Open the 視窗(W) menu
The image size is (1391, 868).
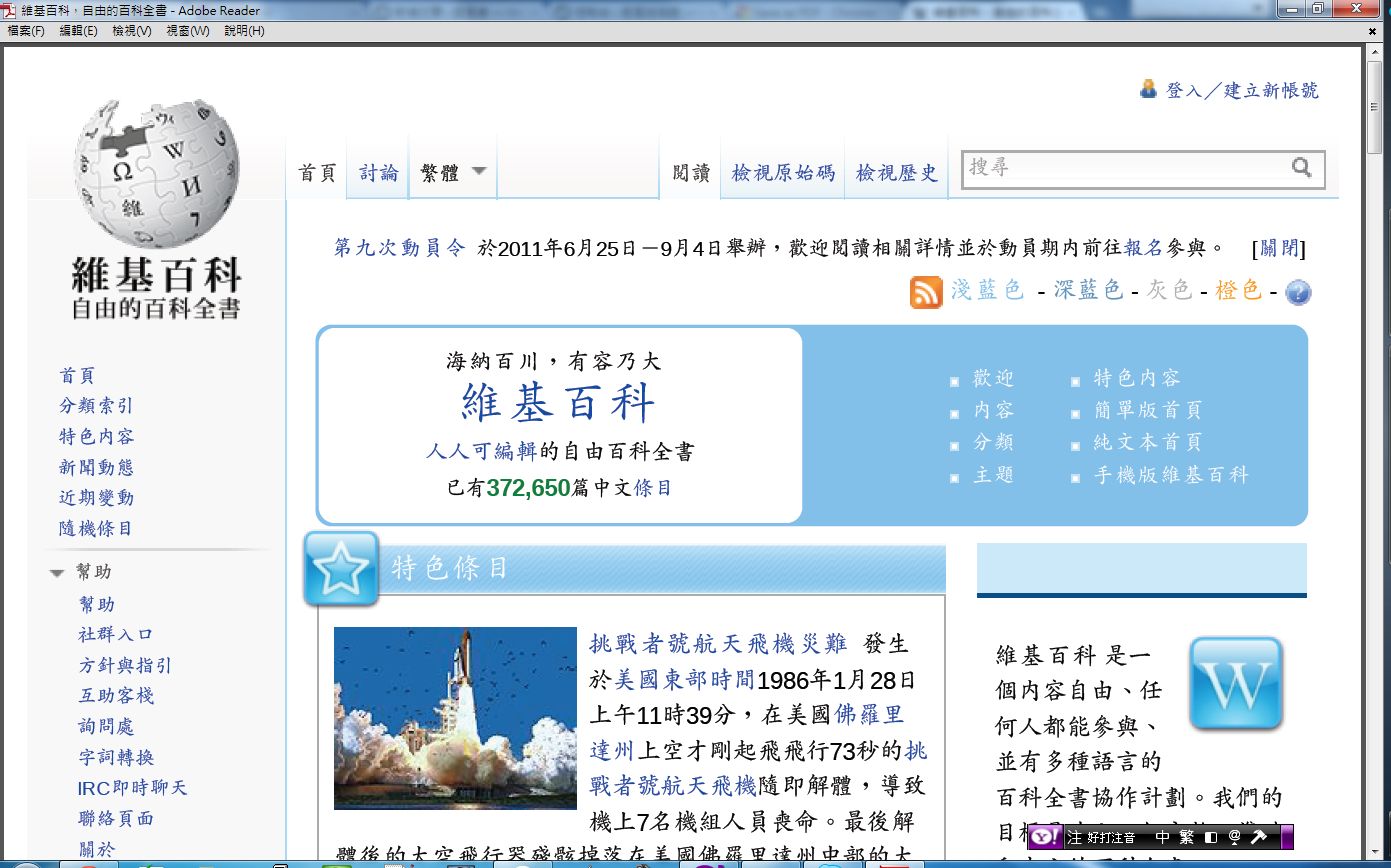pos(188,31)
